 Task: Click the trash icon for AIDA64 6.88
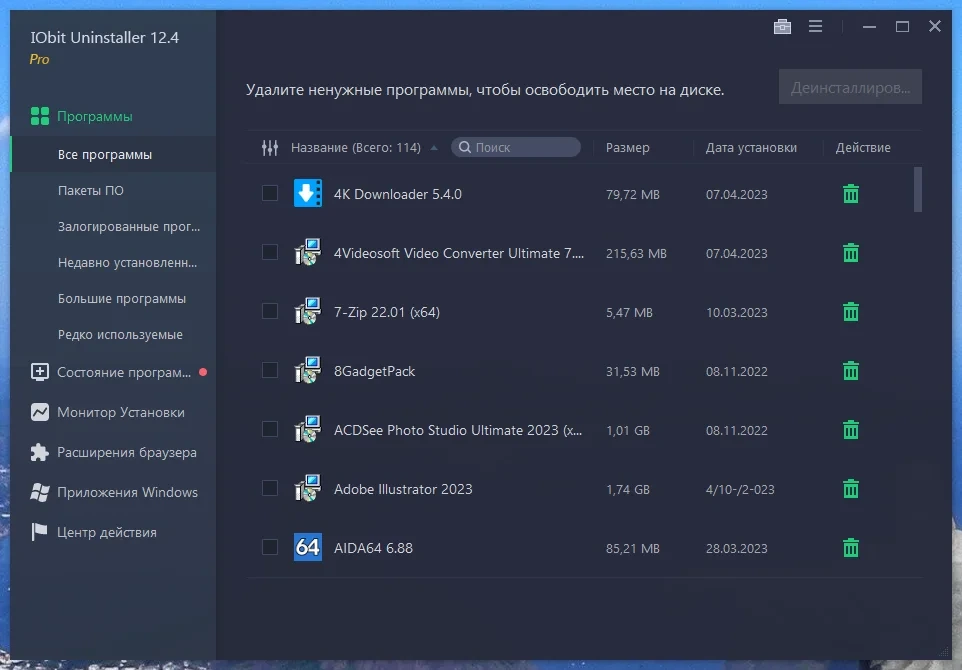850,547
